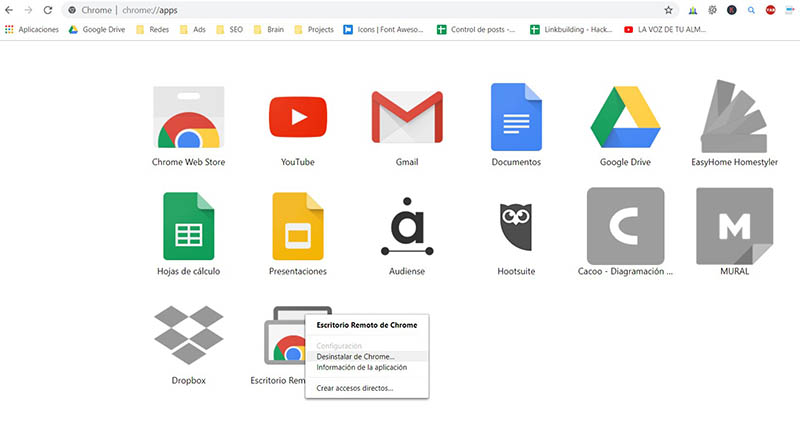The height and width of the screenshot is (447, 800).
Task: Open Hojas de cálculo app
Action: coord(188,226)
